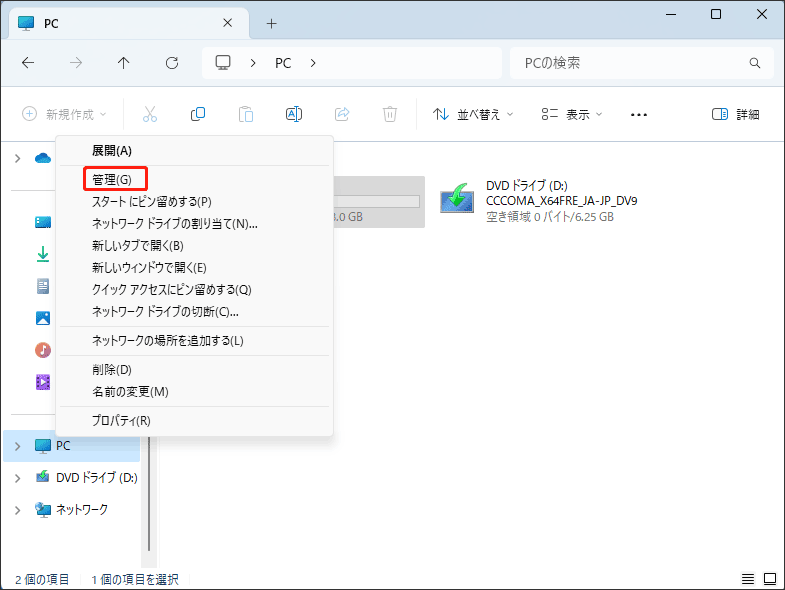785x590 pixels.
Task: Choose 削除(D) from context menu
Action: click(x=194, y=370)
